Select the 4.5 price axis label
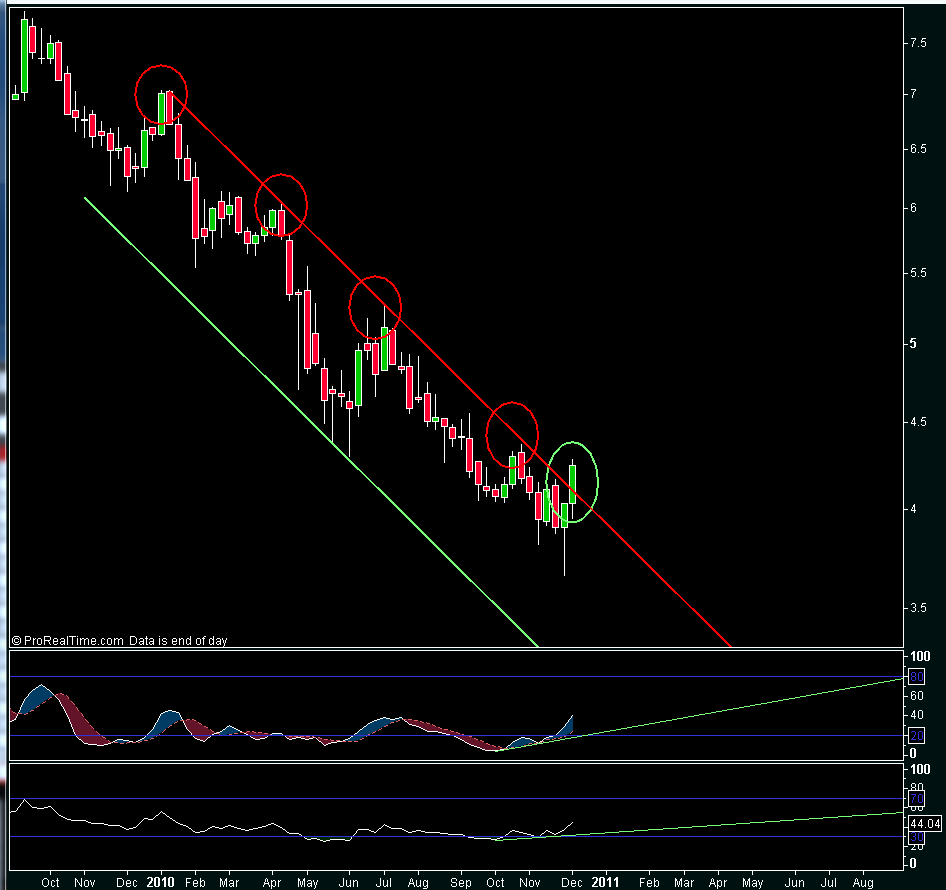This screenshot has width=946, height=890. (x=918, y=422)
